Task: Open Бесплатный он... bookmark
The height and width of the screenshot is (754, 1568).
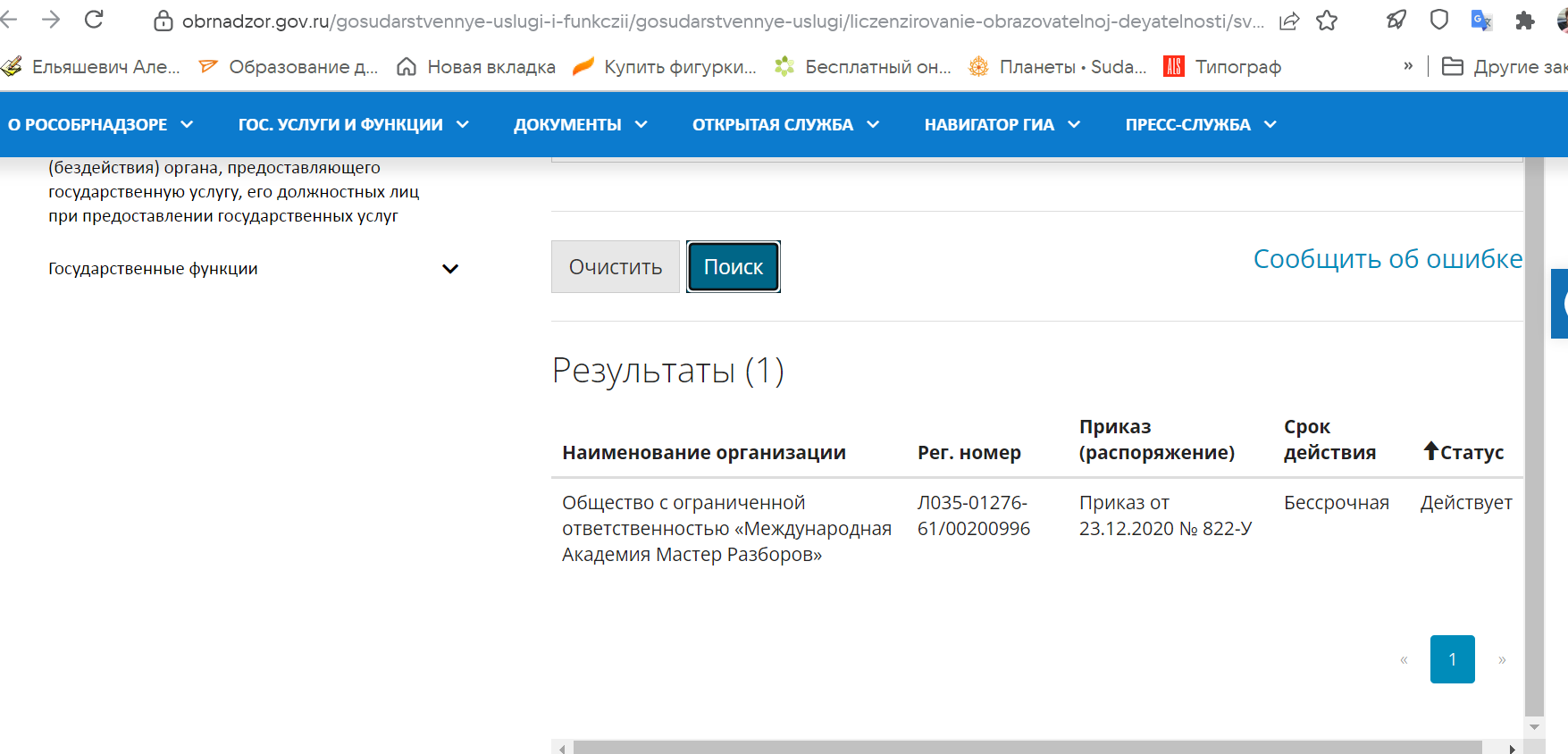Action: click(863, 66)
